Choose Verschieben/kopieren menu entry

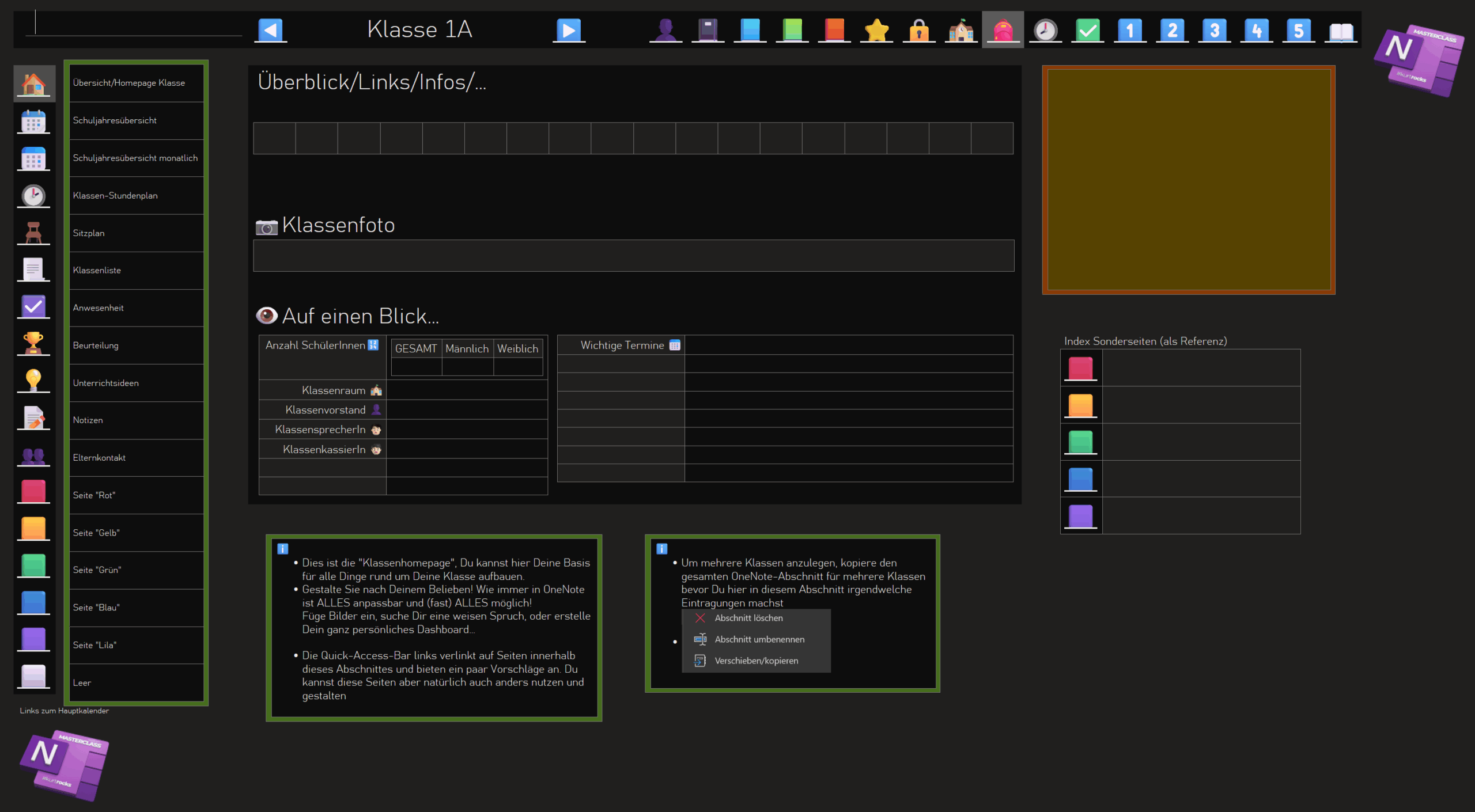[756, 661]
